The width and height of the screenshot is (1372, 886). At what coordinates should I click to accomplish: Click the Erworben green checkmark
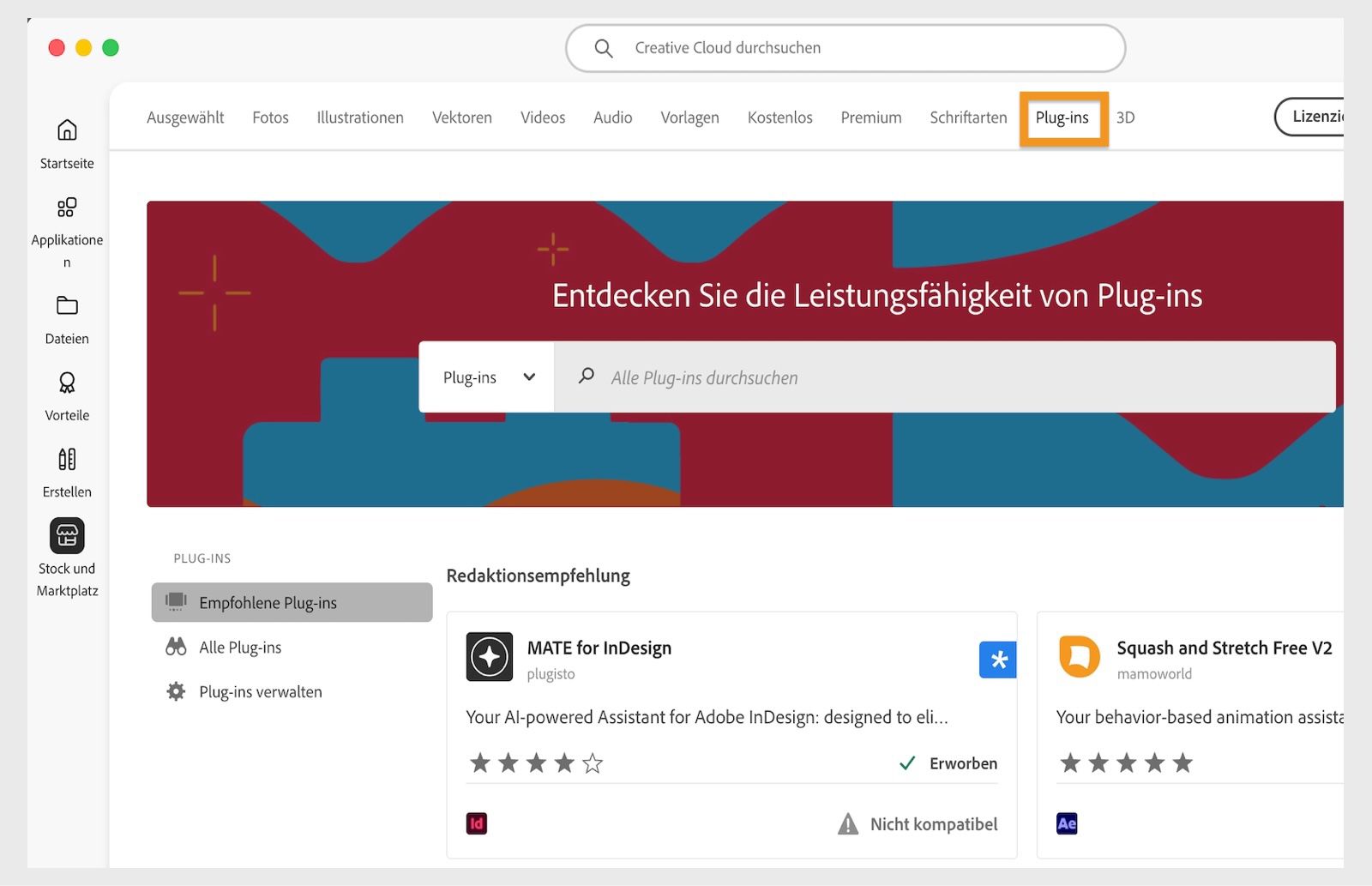(x=907, y=763)
